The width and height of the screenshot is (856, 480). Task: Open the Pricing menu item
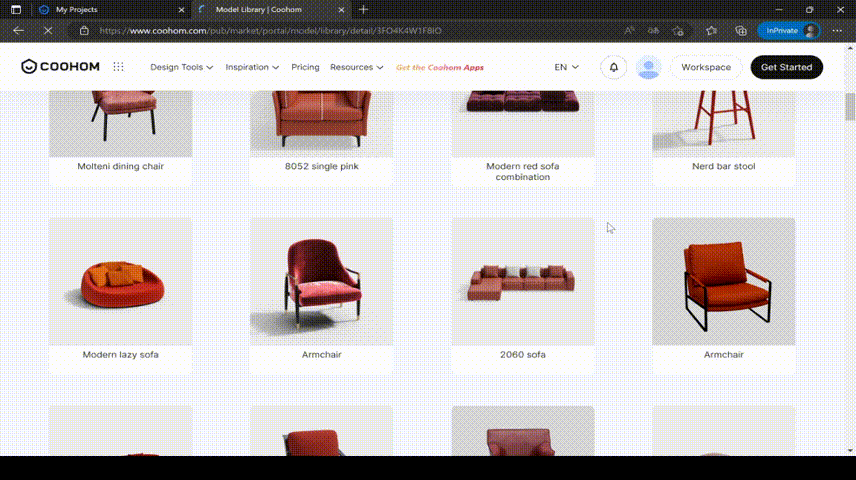tap(305, 67)
